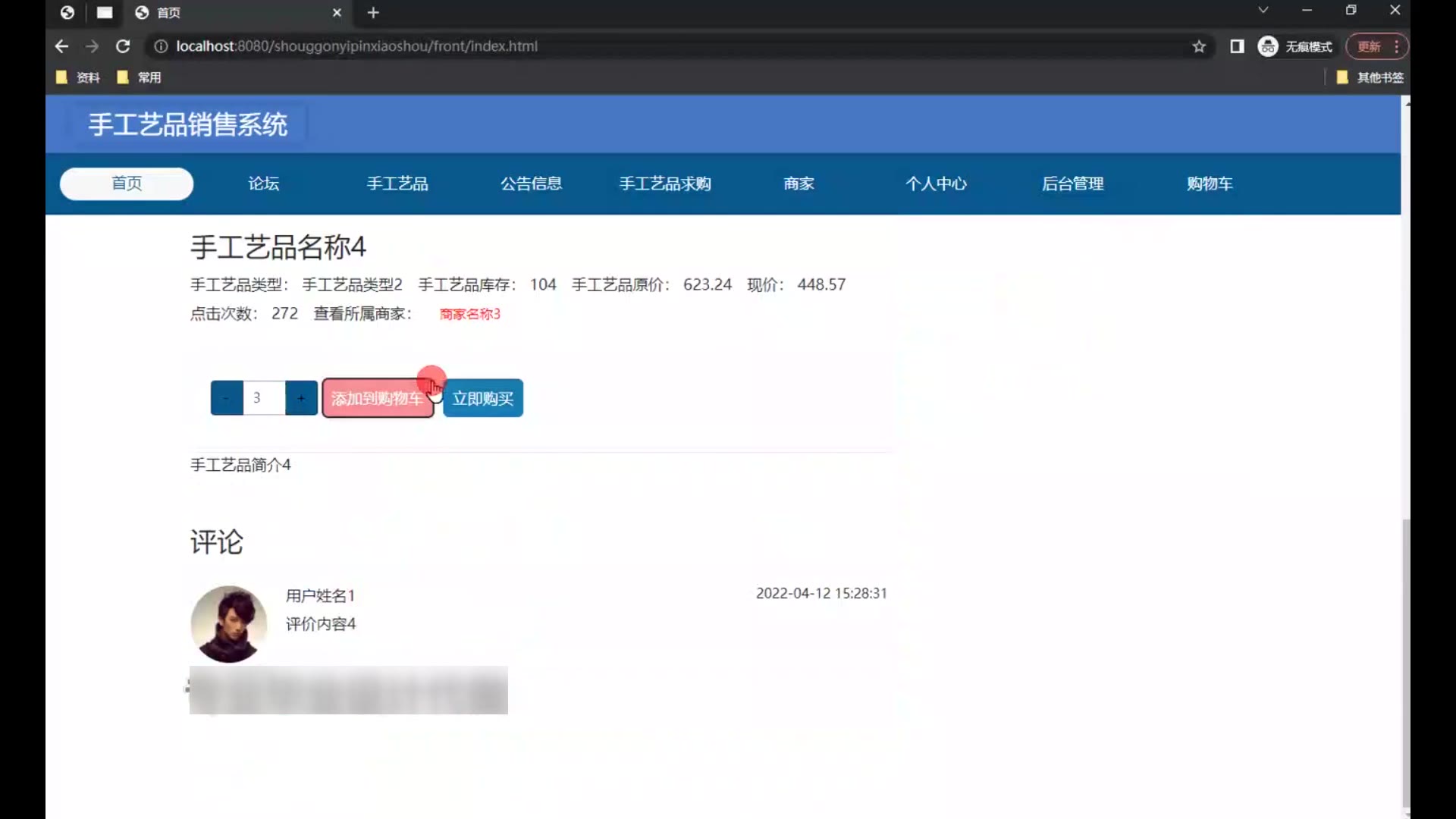Go to the 论坛 navigation tab

[263, 184]
